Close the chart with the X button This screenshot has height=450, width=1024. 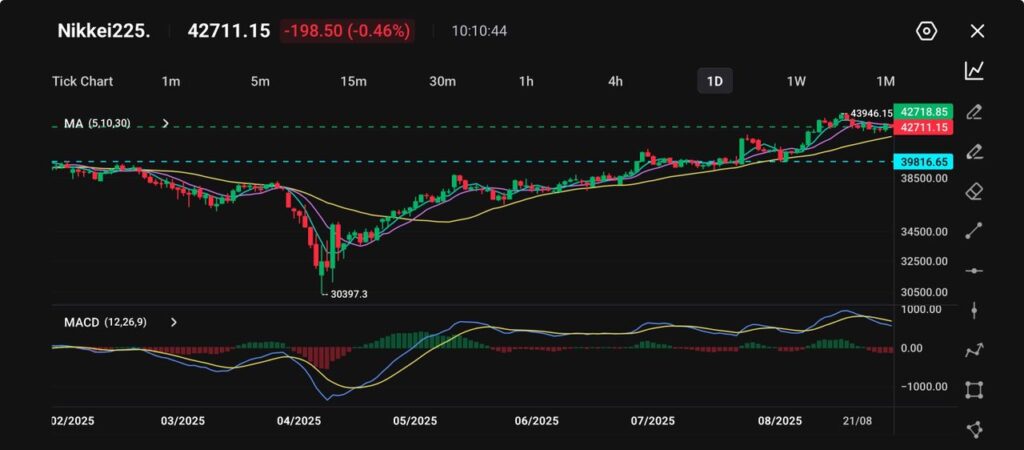[x=977, y=31]
